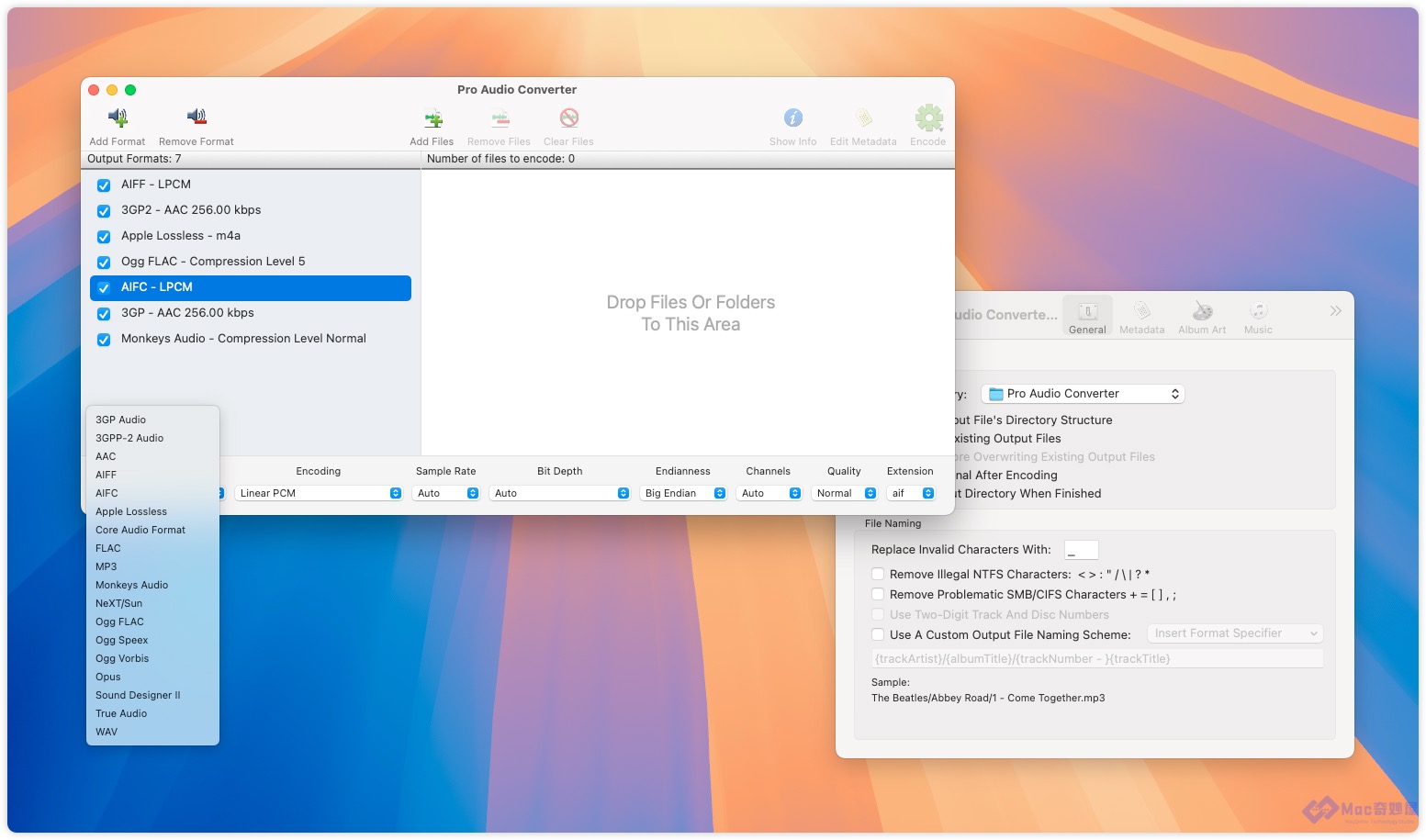Click the Show Info toolbar icon

click(793, 118)
